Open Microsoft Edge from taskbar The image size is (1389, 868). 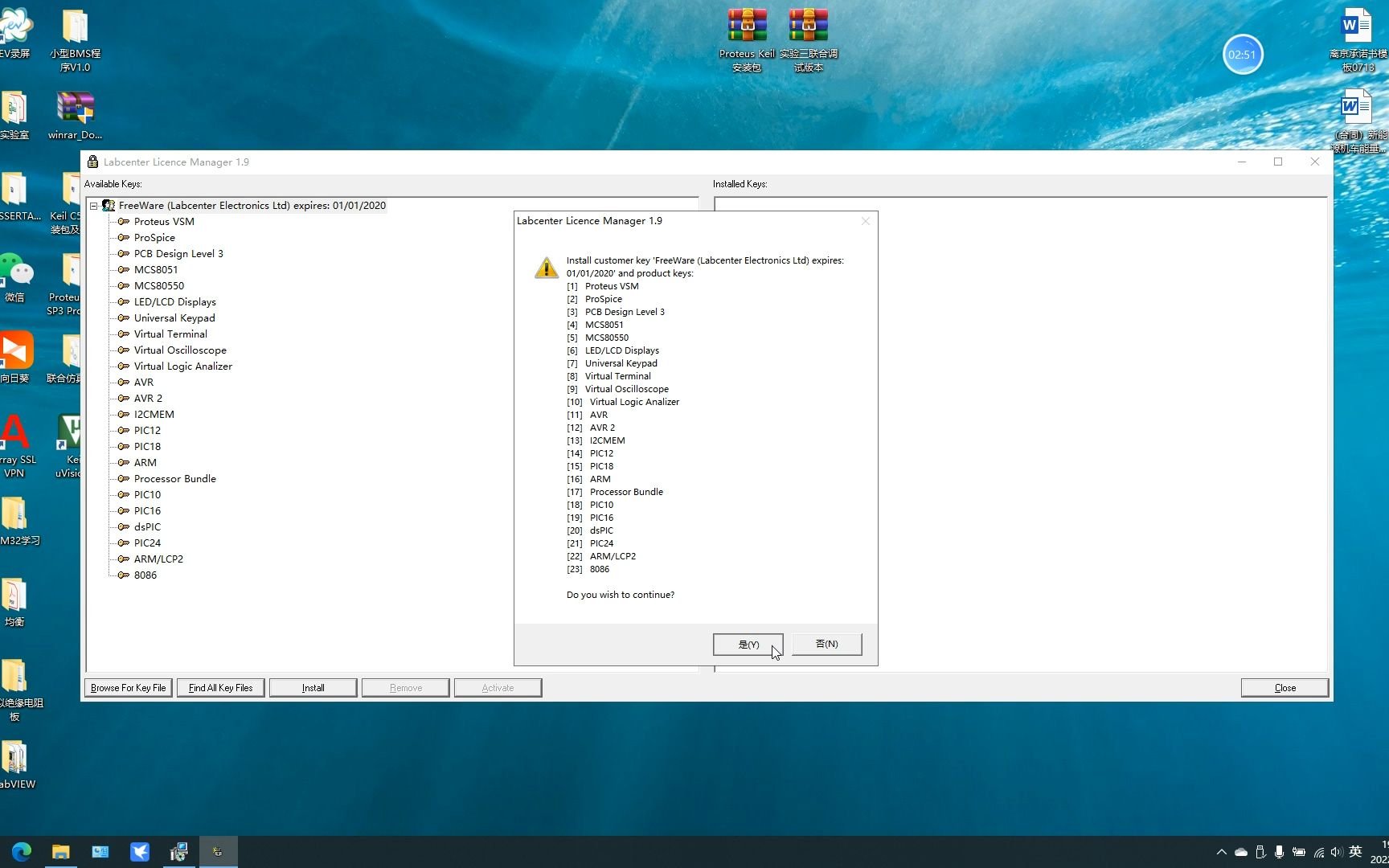coord(22,852)
